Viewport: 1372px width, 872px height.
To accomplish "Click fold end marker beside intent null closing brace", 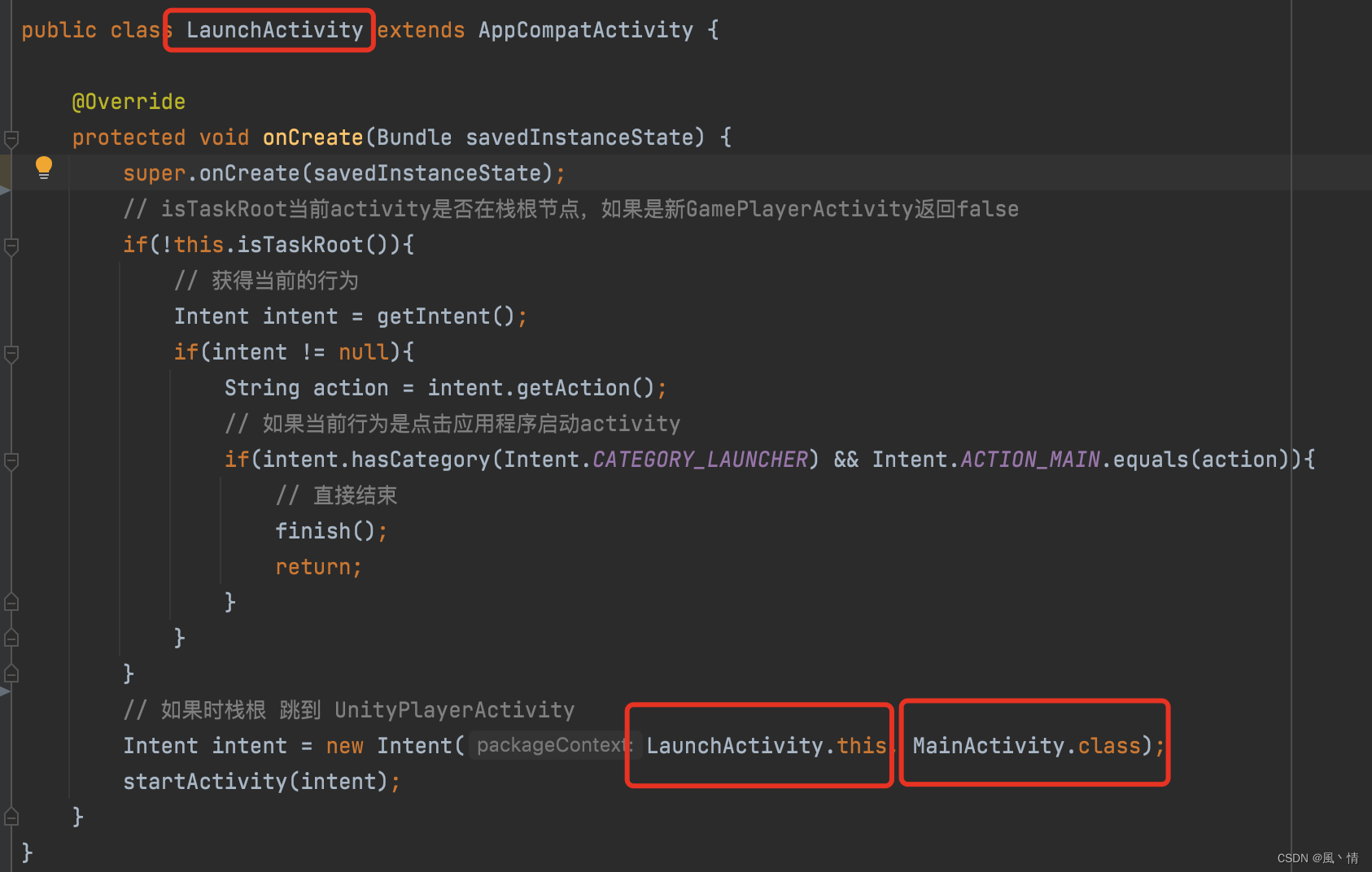I will (11, 639).
